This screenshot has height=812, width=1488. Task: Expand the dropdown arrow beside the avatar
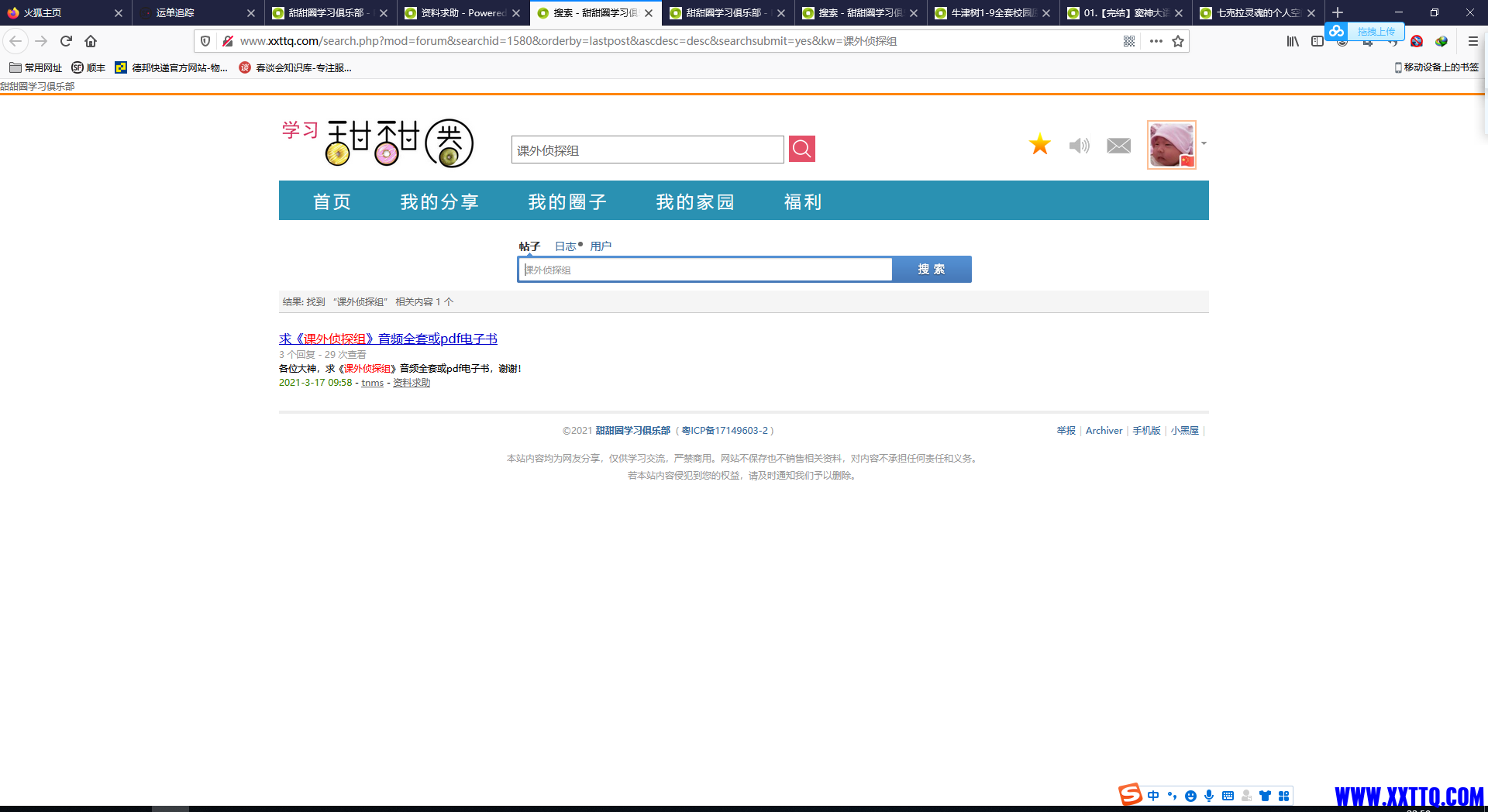pos(1204,143)
